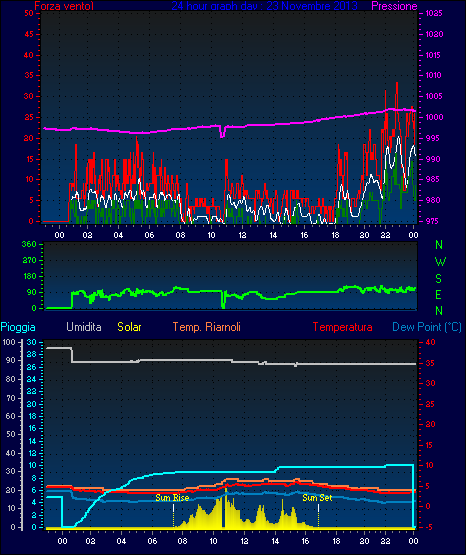
Task: Click the magenta 'Pressione' label
Action: (394, 6)
